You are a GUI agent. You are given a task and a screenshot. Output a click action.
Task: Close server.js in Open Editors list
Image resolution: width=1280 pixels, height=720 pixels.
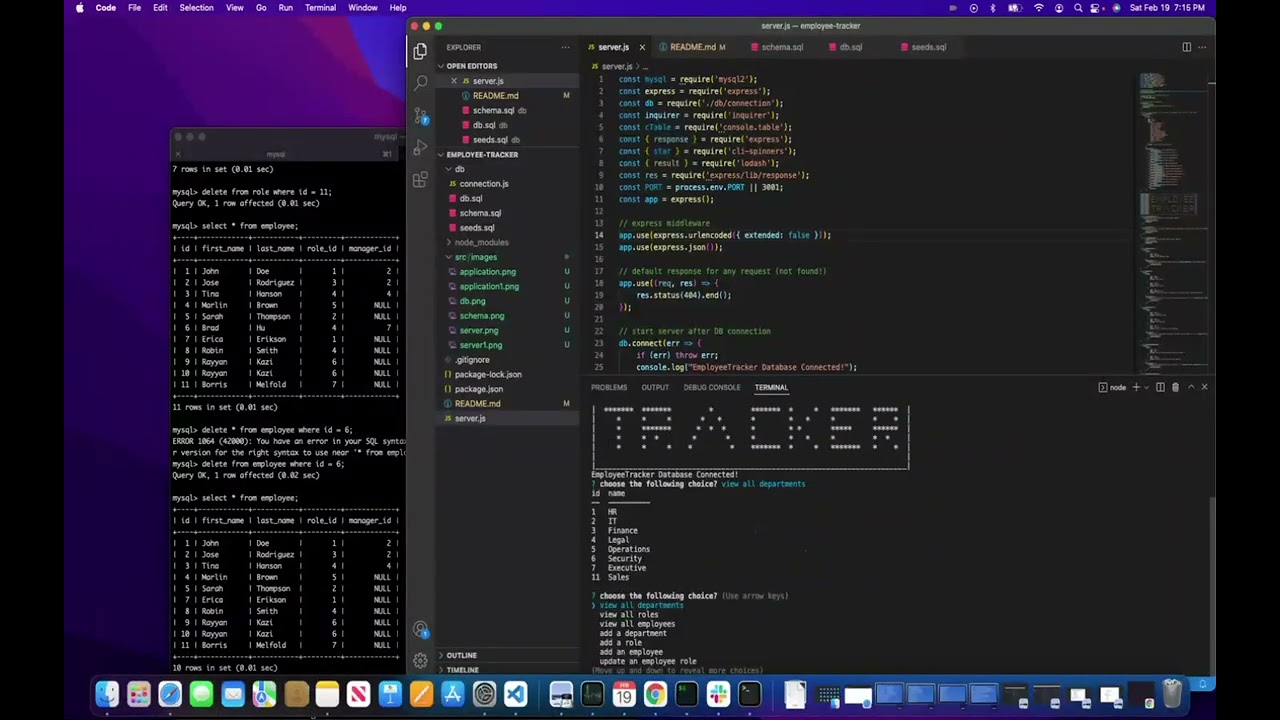click(x=454, y=81)
